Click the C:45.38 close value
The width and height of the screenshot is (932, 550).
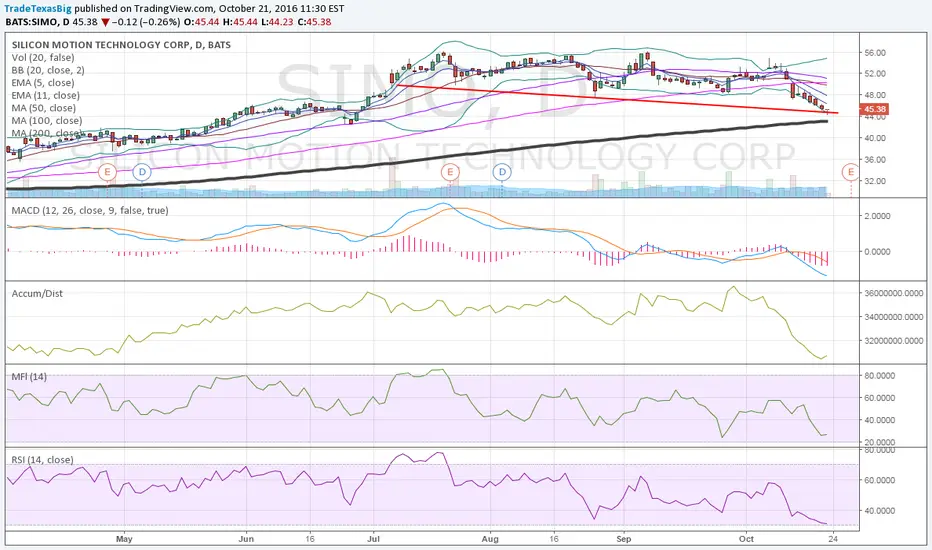click(x=314, y=22)
